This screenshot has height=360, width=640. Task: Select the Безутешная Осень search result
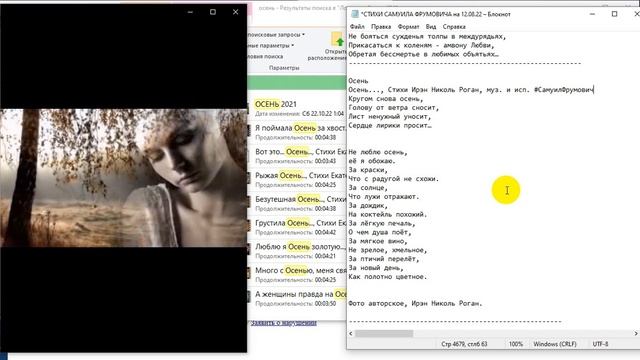click(297, 203)
